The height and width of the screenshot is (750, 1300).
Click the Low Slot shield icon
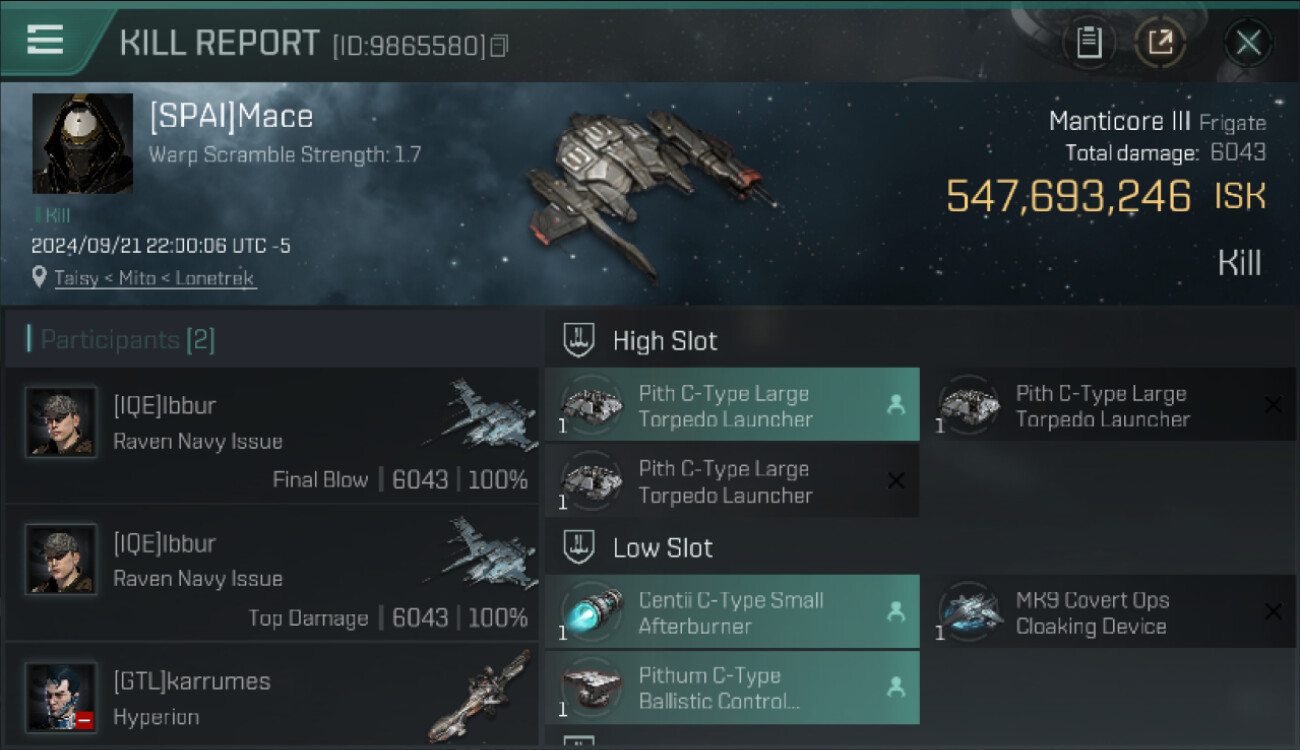coord(578,547)
